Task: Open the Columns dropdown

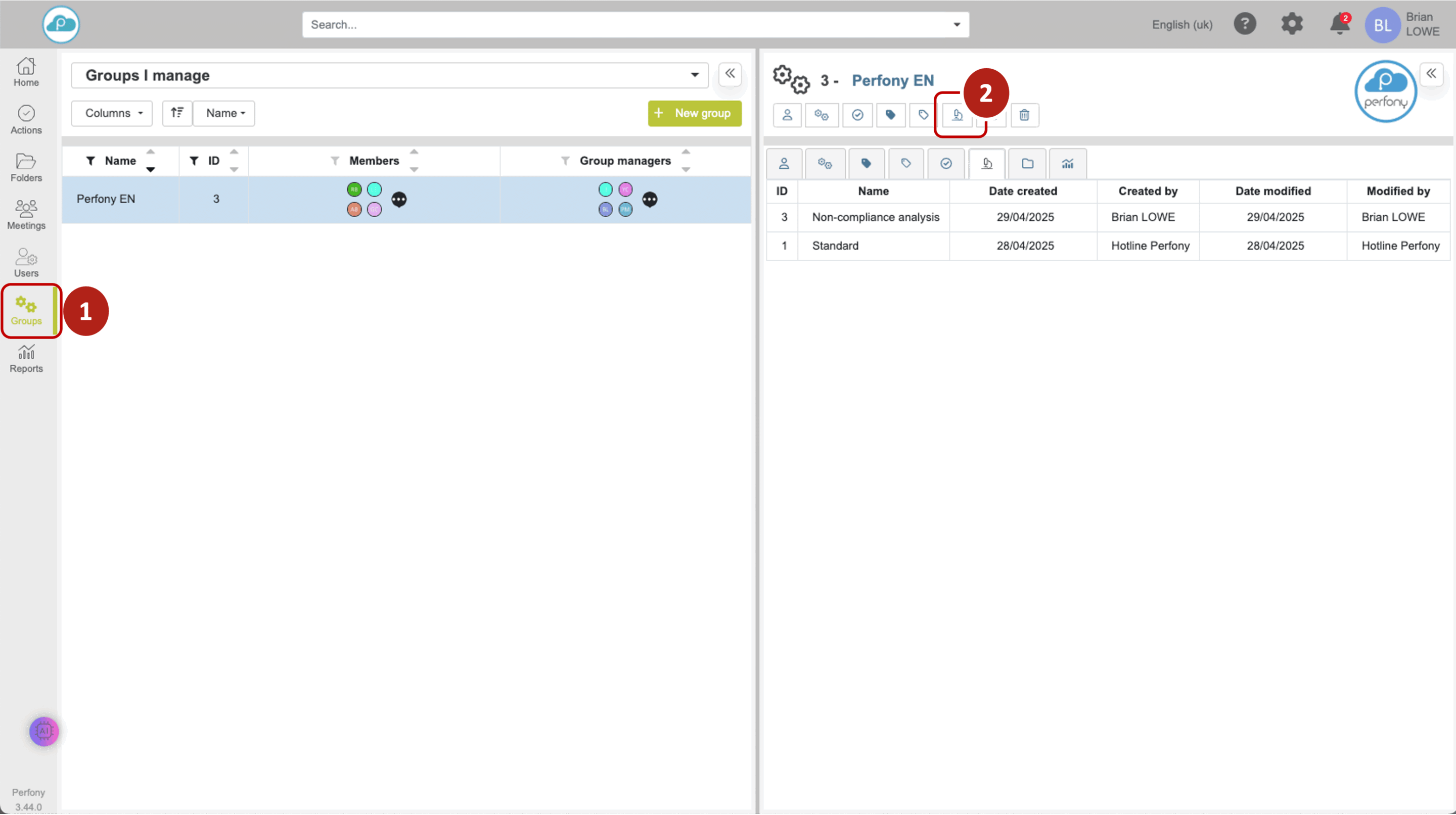Action: tap(112, 113)
